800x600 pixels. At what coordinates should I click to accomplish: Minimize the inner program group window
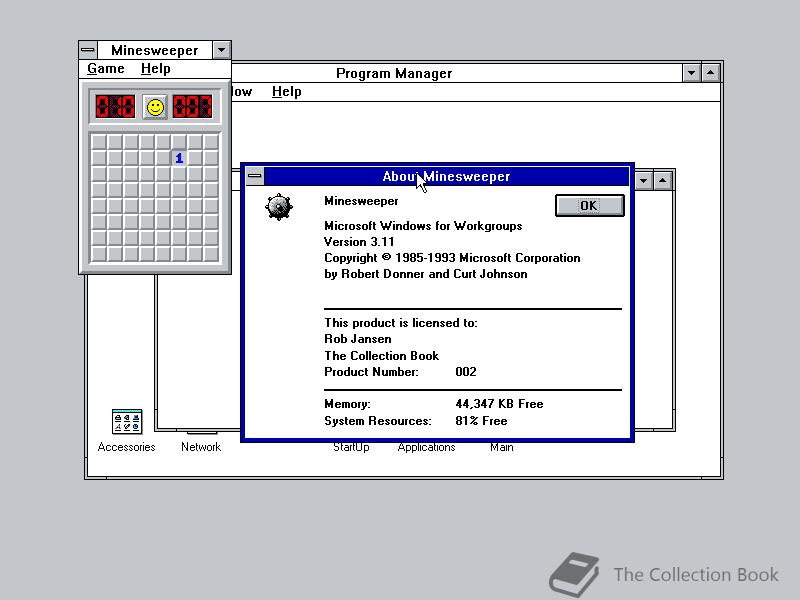[643, 181]
